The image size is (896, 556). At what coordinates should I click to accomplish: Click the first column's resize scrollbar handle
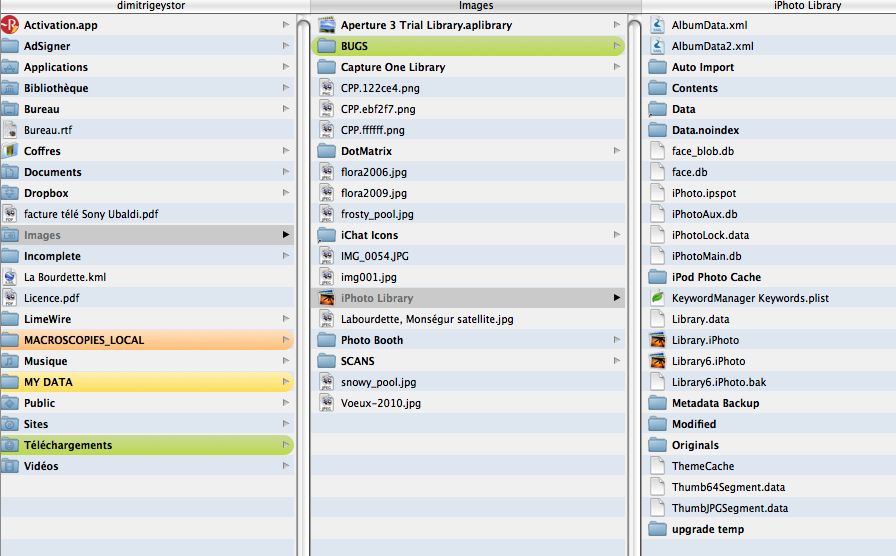point(303,286)
